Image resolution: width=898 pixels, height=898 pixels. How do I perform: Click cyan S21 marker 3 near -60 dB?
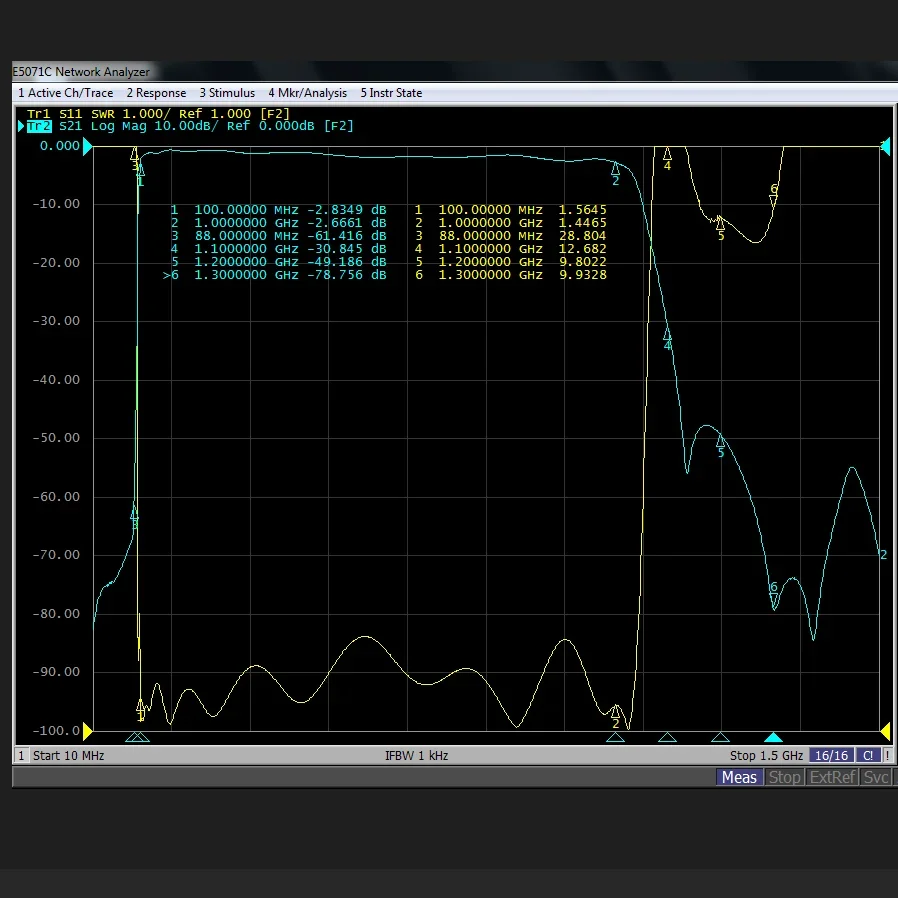click(135, 517)
